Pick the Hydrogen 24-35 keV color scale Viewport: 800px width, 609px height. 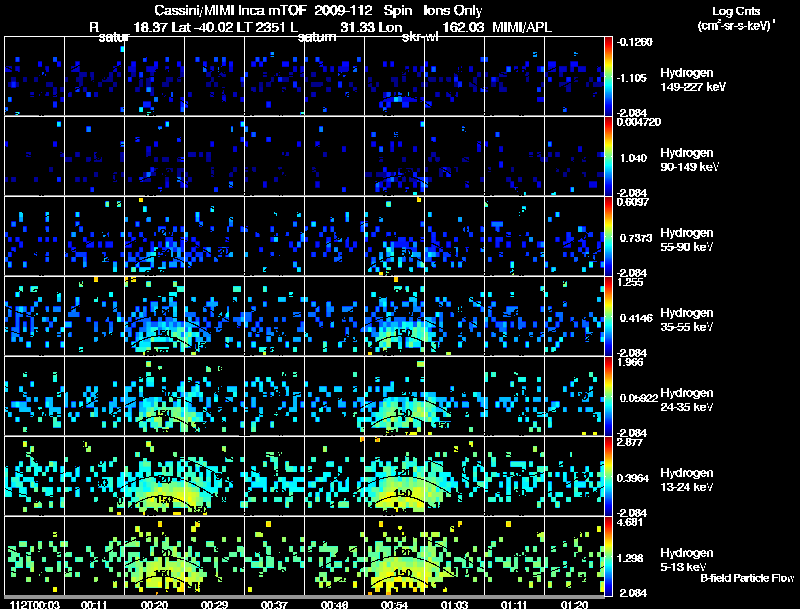point(610,396)
